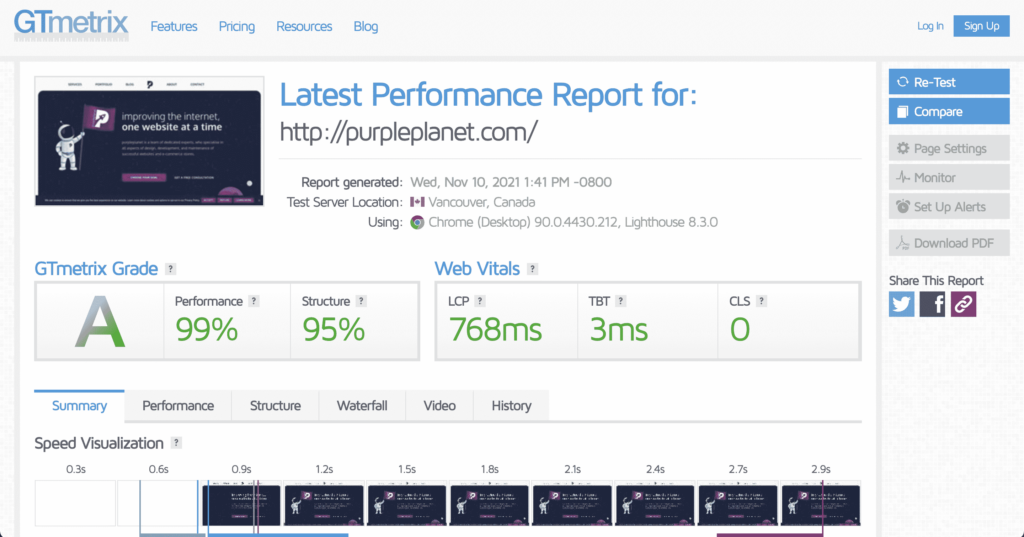Image resolution: width=1024 pixels, height=537 pixels.
Task: Click the help icon next to GTmetrix Grade
Action: pos(171,269)
